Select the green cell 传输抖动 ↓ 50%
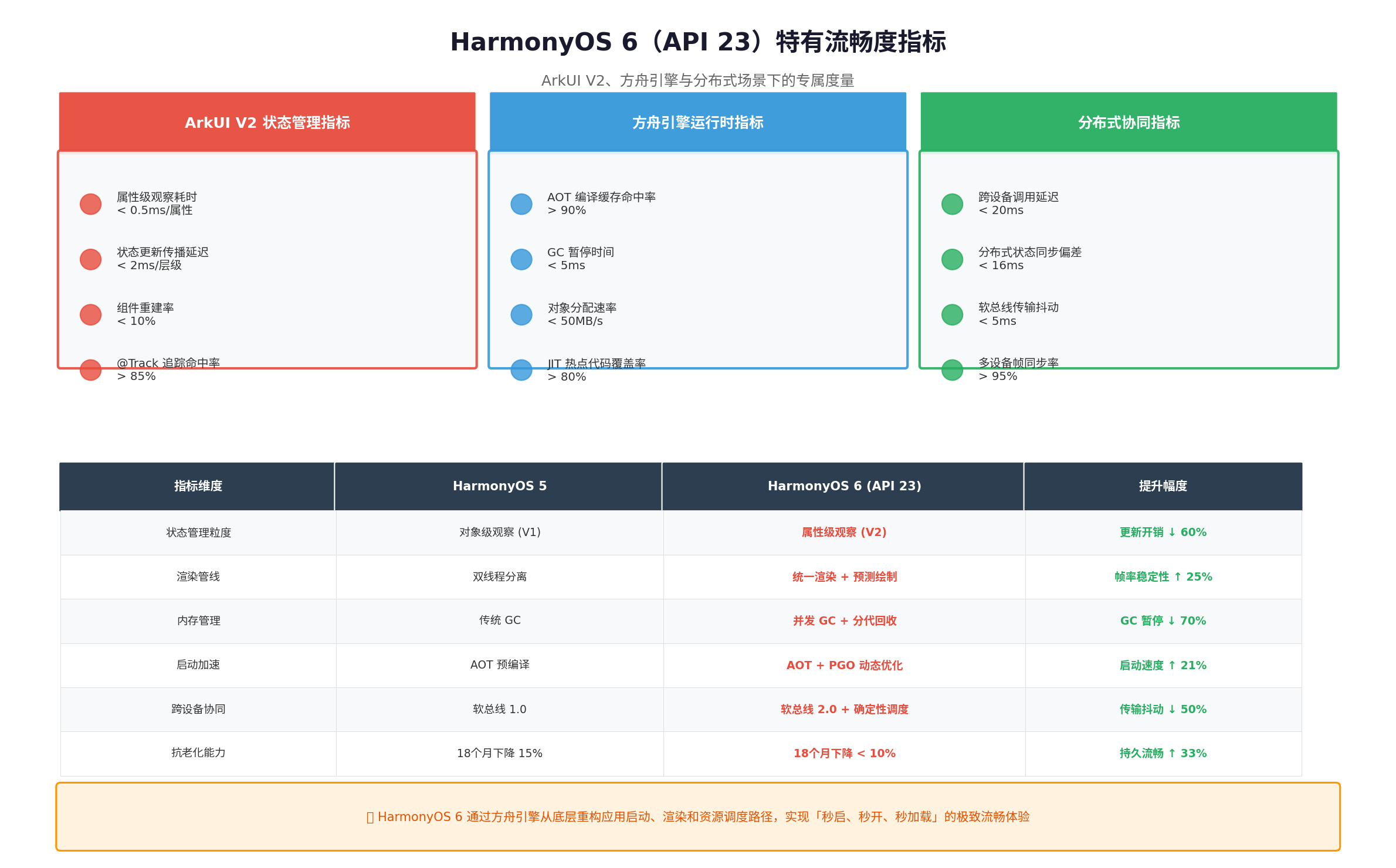Screen dimensions: 1396x868 pyautogui.click(x=1163, y=710)
